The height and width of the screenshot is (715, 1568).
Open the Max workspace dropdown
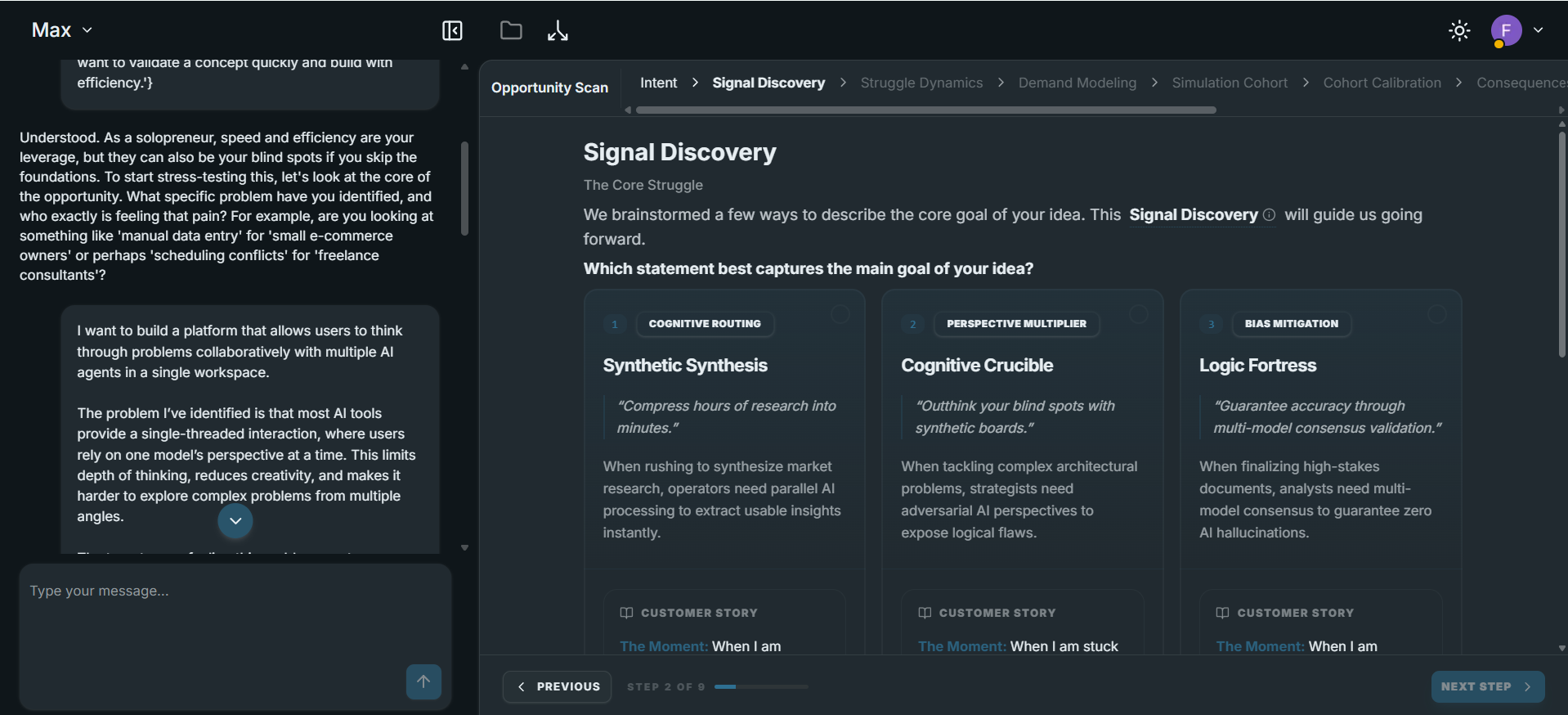[61, 30]
